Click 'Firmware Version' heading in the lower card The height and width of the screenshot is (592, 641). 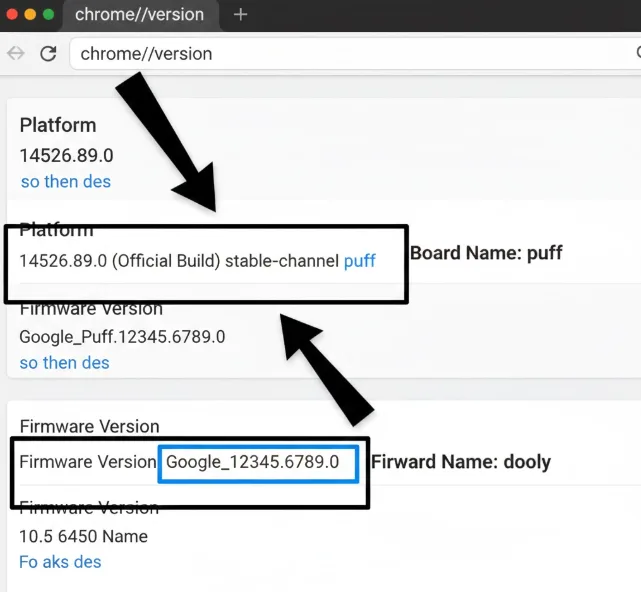[x=89, y=427]
